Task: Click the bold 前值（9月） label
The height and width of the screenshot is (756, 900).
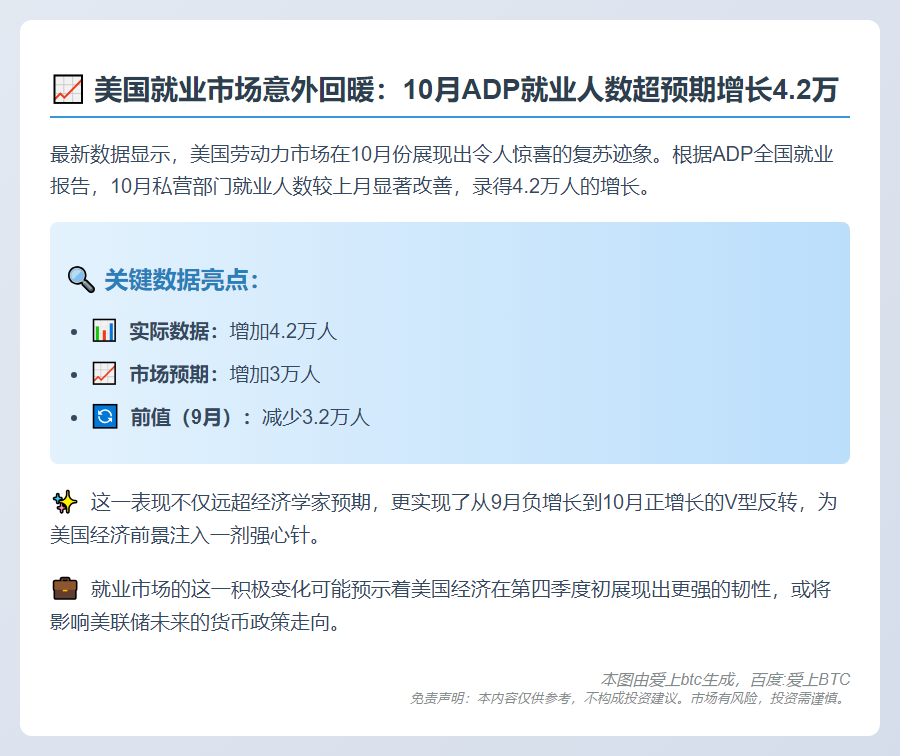Action: pos(180,418)
